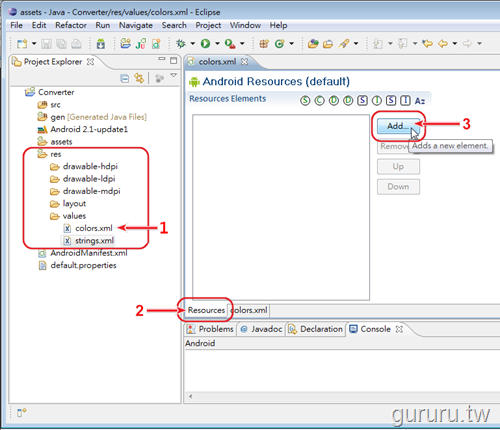Open the Navigate menu
500x430 pixels.
tap(136, 25)
